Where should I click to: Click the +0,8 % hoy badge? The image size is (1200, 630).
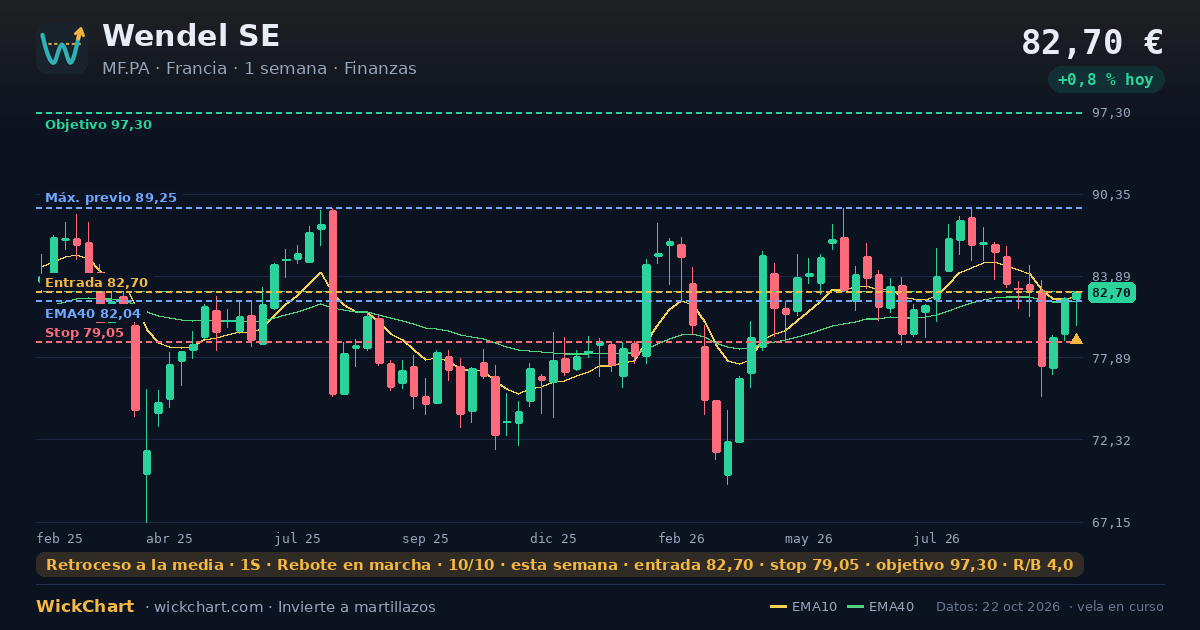pyautogui.click(x=1106, y=79)
